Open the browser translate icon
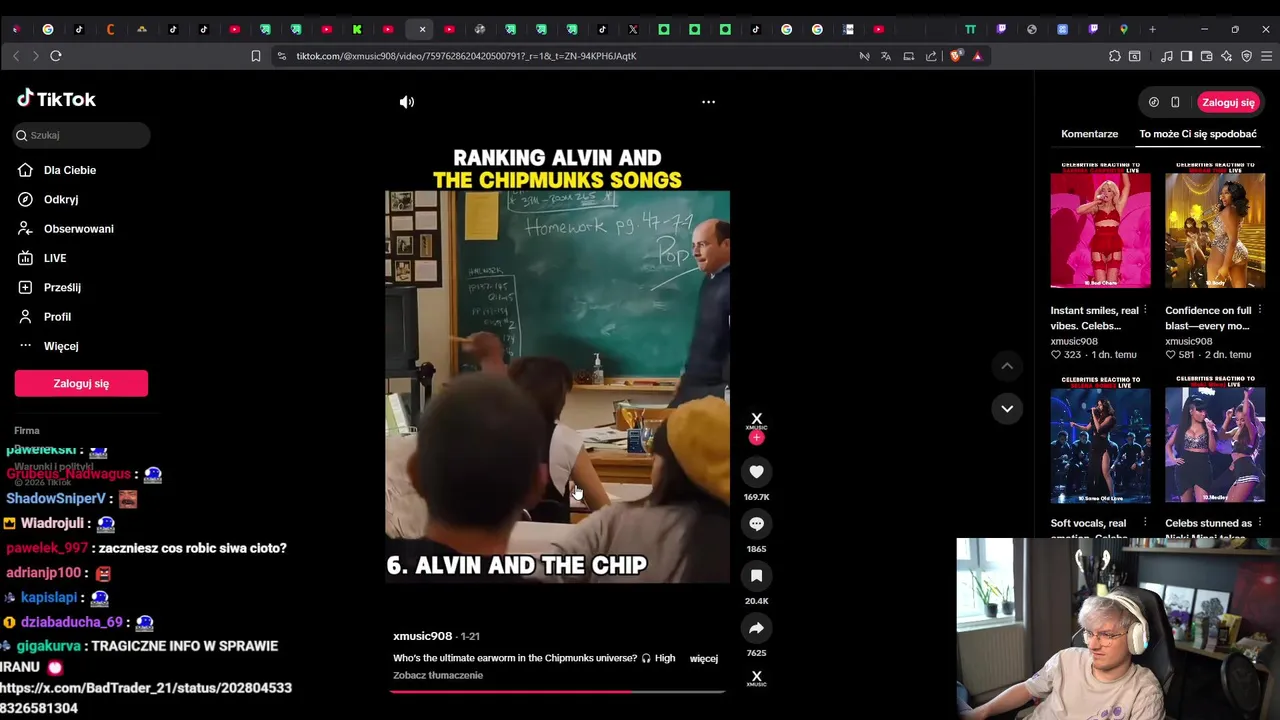This screenshot has height=720, width=1280. click(x=886, y=56)
